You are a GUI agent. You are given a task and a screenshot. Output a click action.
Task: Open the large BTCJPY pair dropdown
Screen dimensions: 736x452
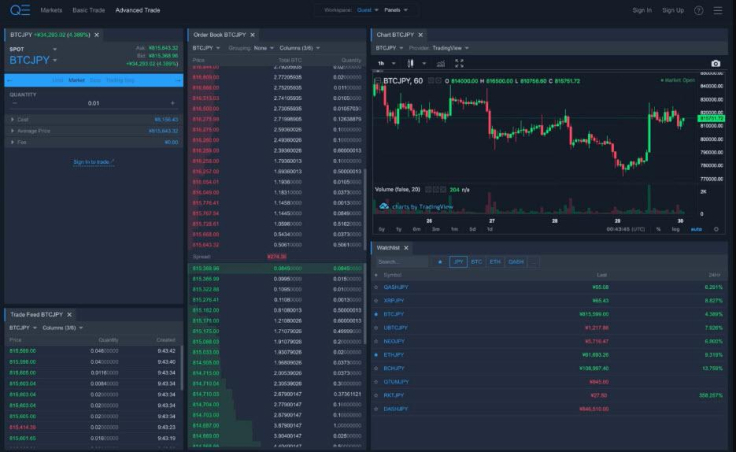click(33, 60)
